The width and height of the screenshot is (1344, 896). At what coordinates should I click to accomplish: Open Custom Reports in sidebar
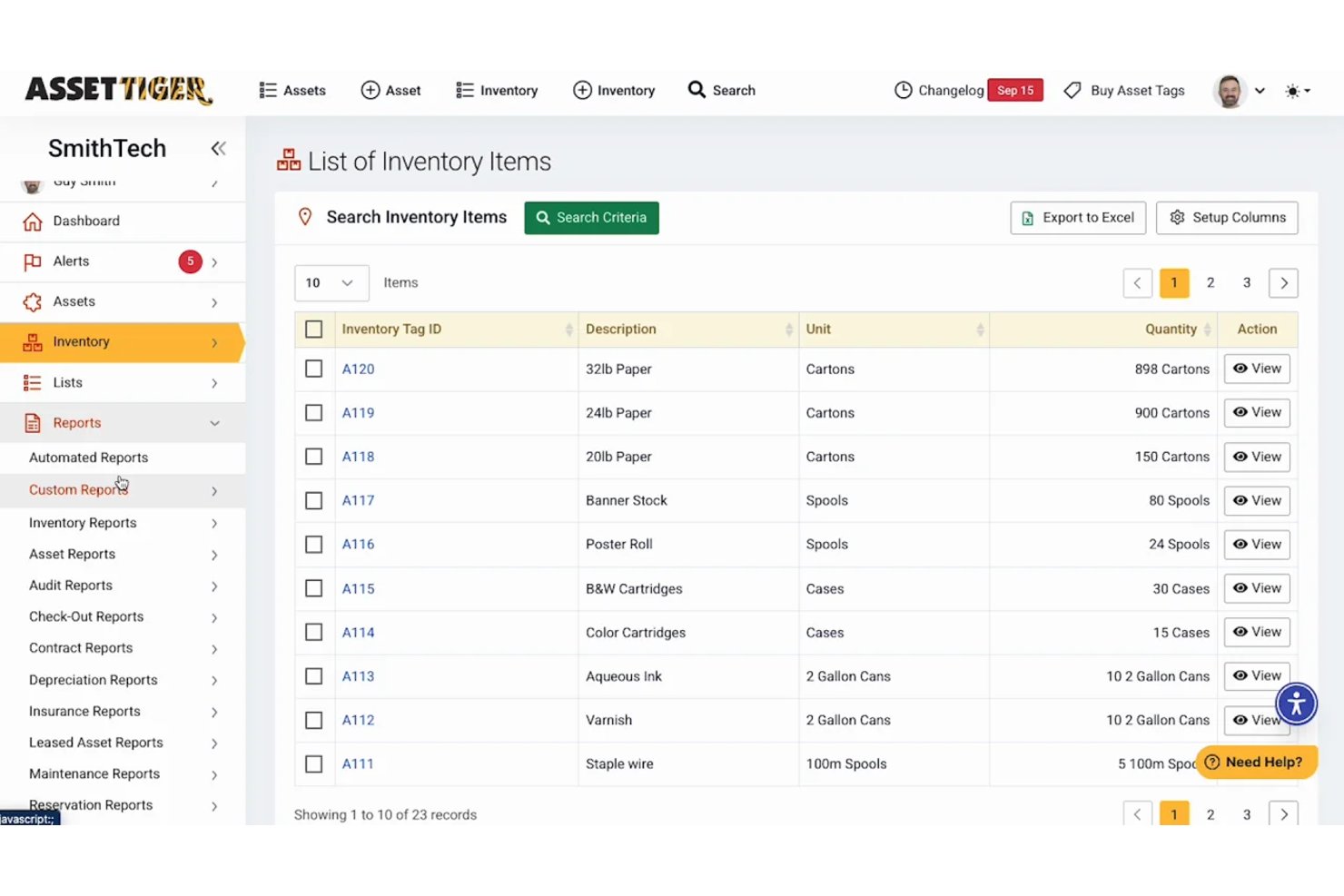(x=78, y=490)
